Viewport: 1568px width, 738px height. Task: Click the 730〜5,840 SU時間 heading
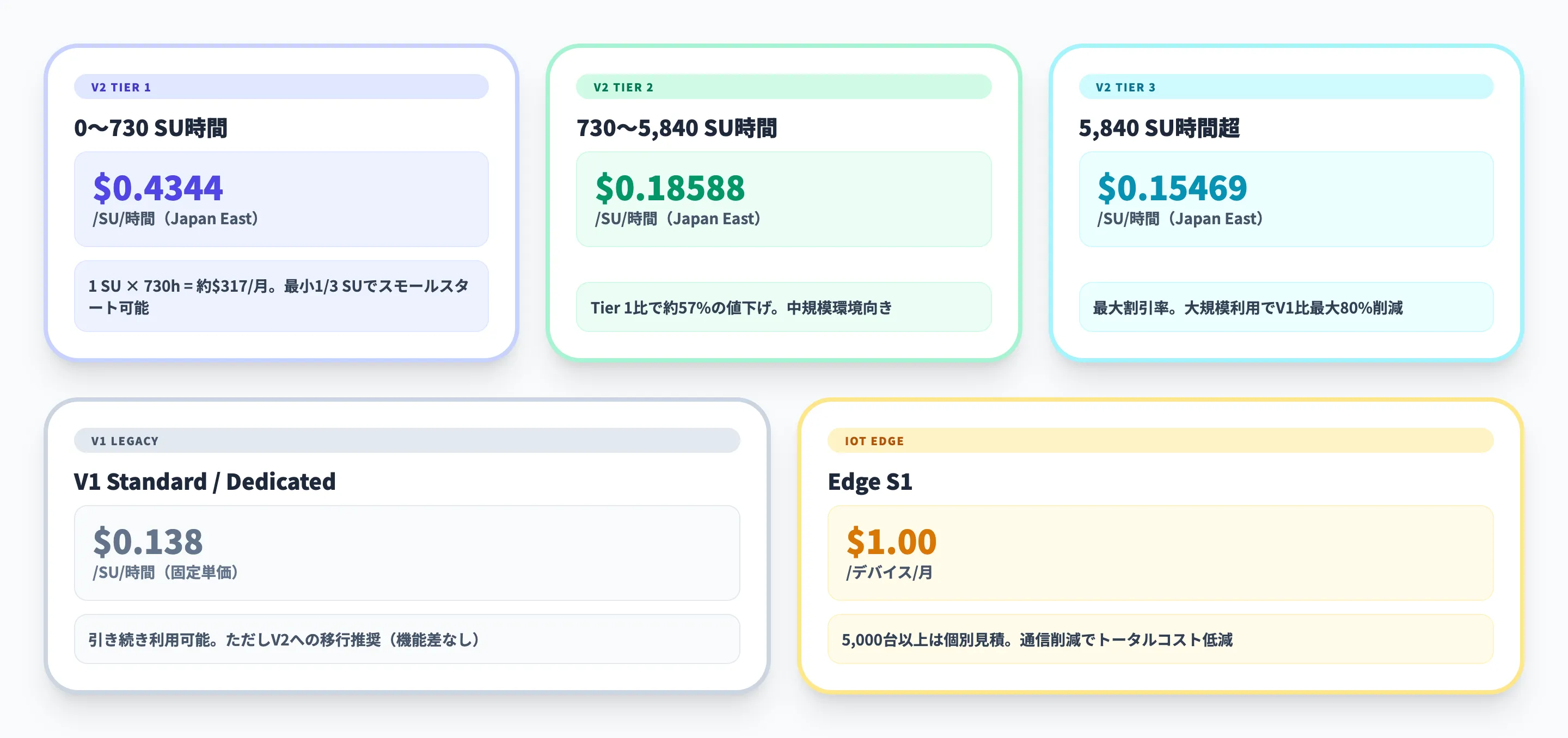677,128
